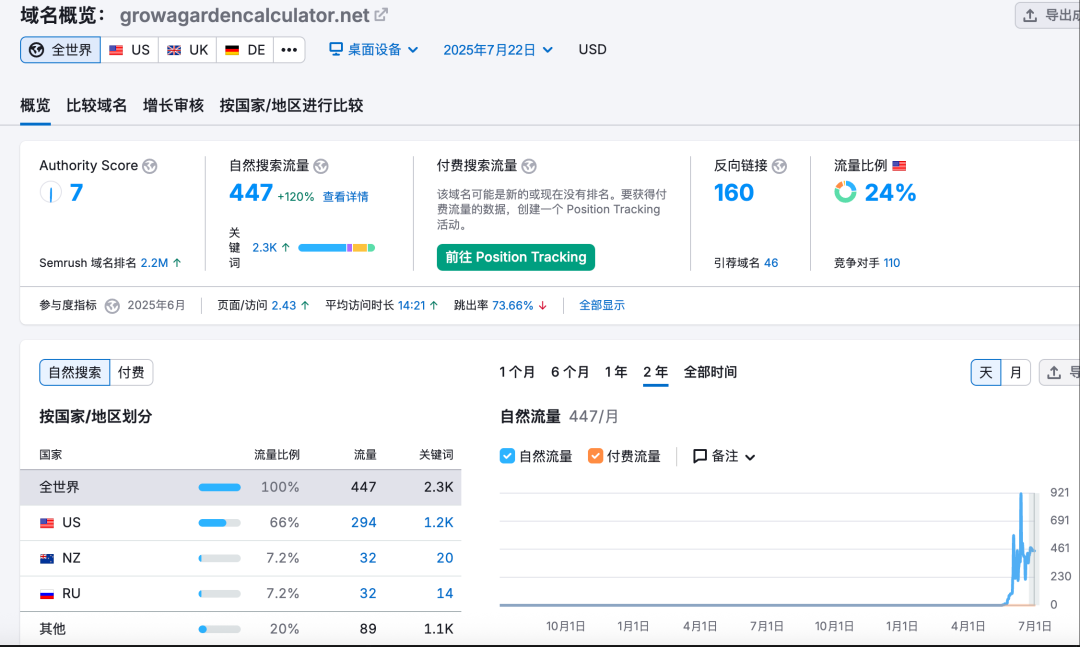Click average visit duration 14:21
1080x647 pixels.
coord(412,305)
